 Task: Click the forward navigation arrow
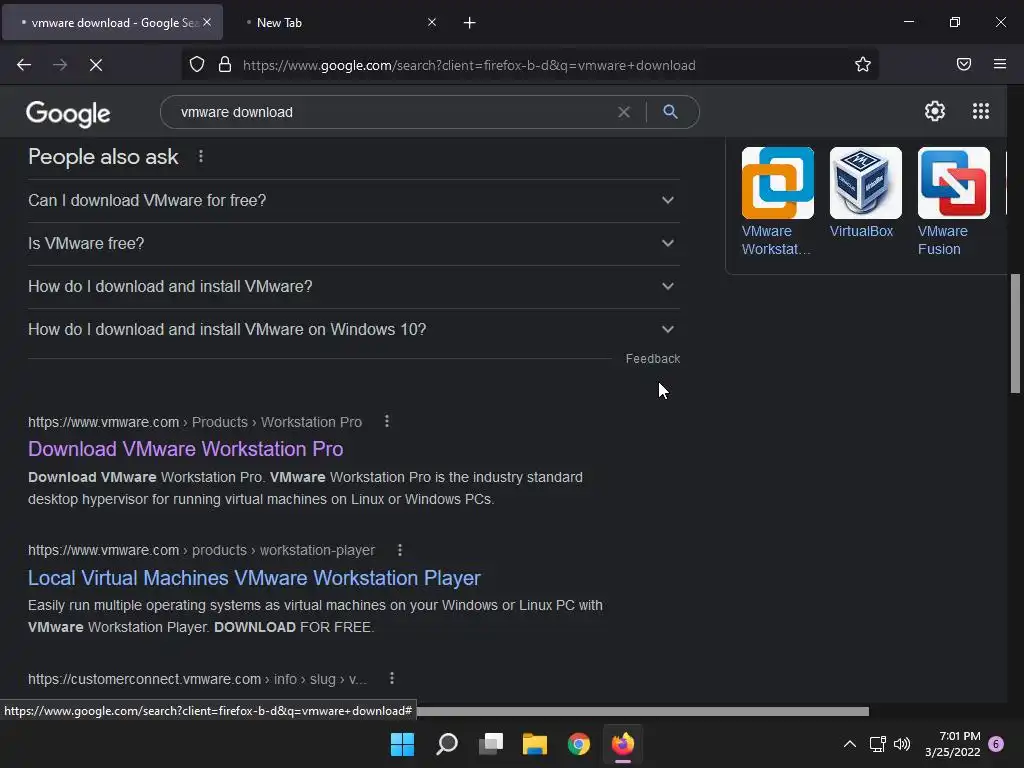click(59, 65)
